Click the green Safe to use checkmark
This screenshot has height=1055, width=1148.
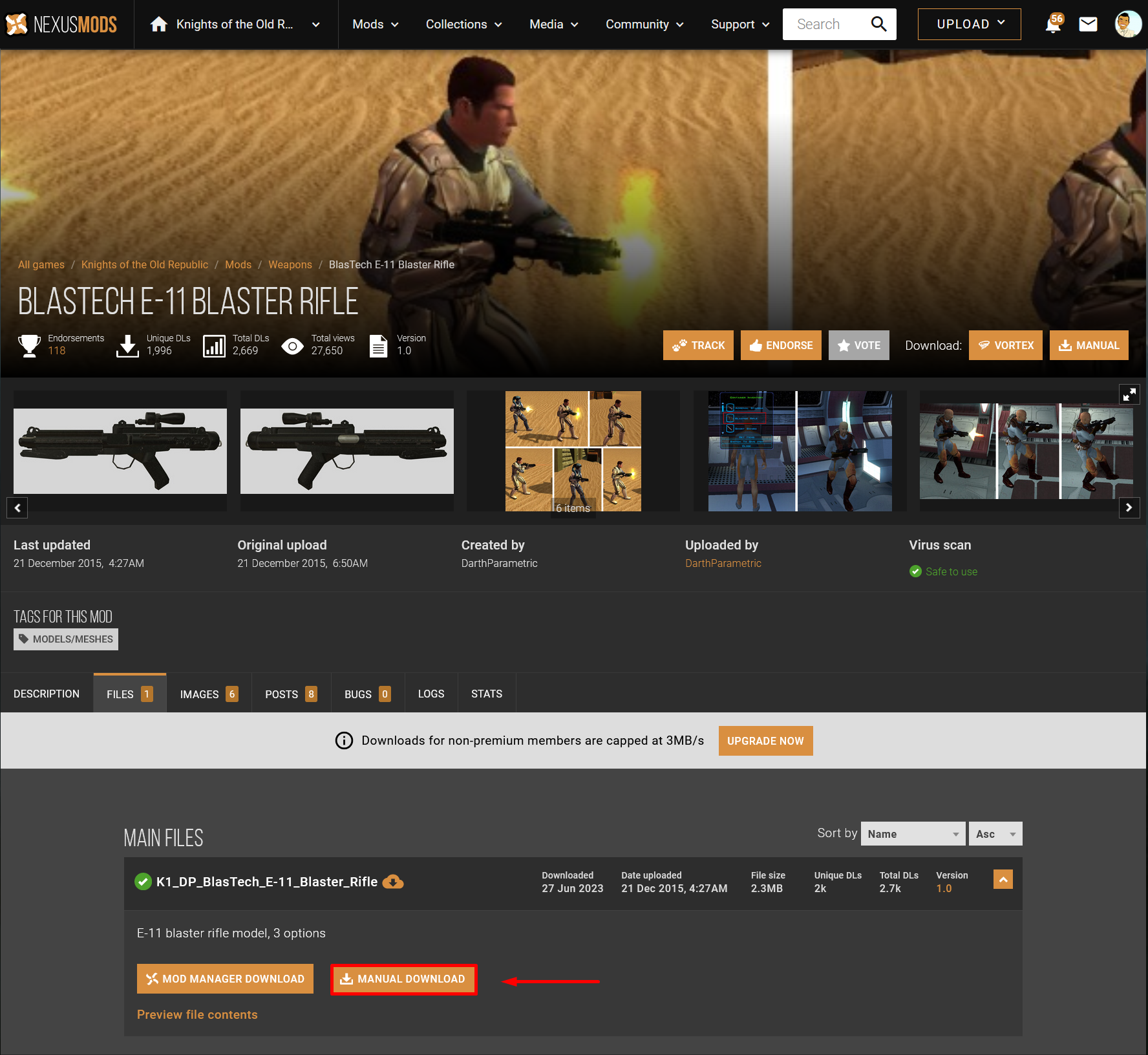point(915,571)
